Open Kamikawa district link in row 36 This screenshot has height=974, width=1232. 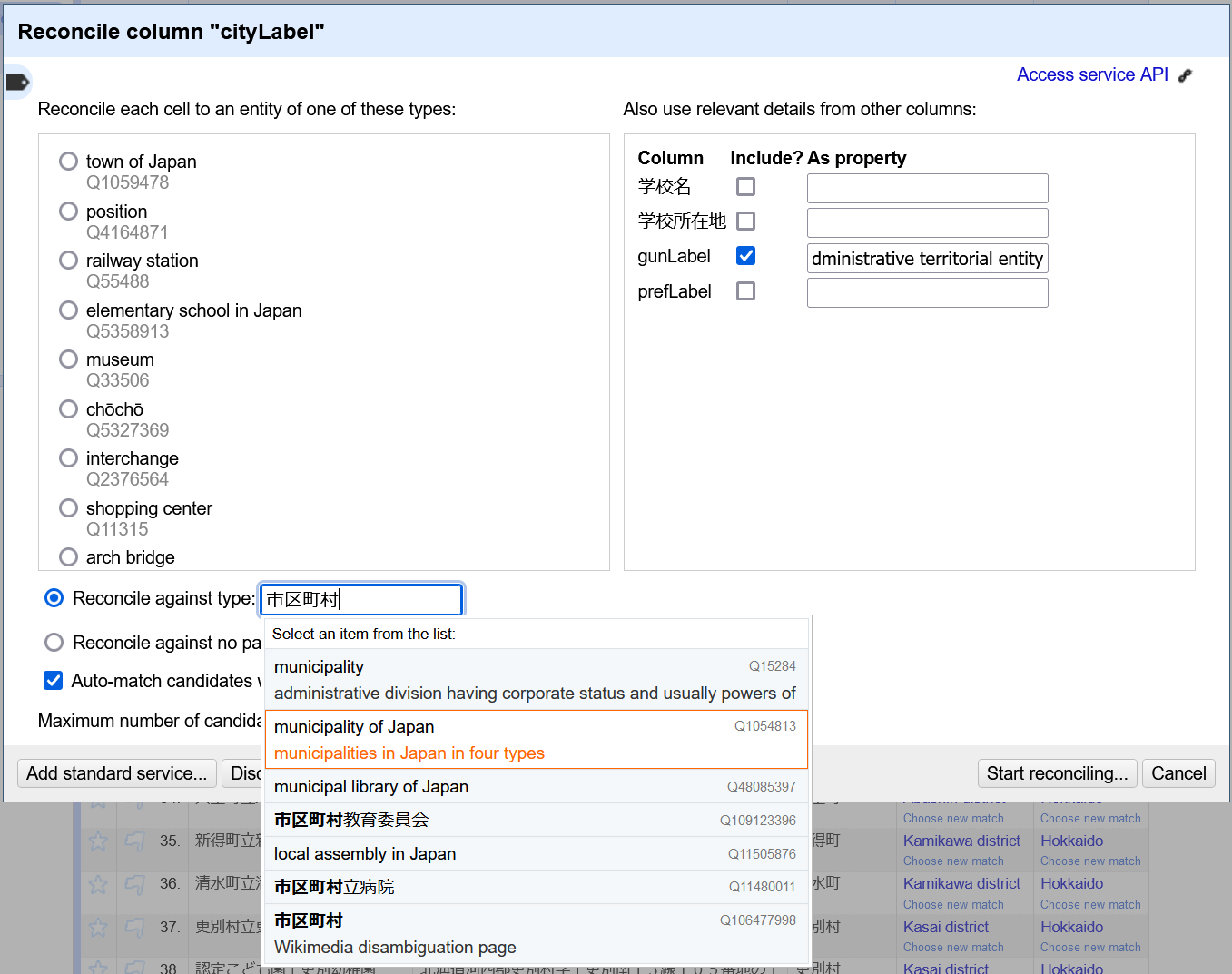click(x=961, y=884)
